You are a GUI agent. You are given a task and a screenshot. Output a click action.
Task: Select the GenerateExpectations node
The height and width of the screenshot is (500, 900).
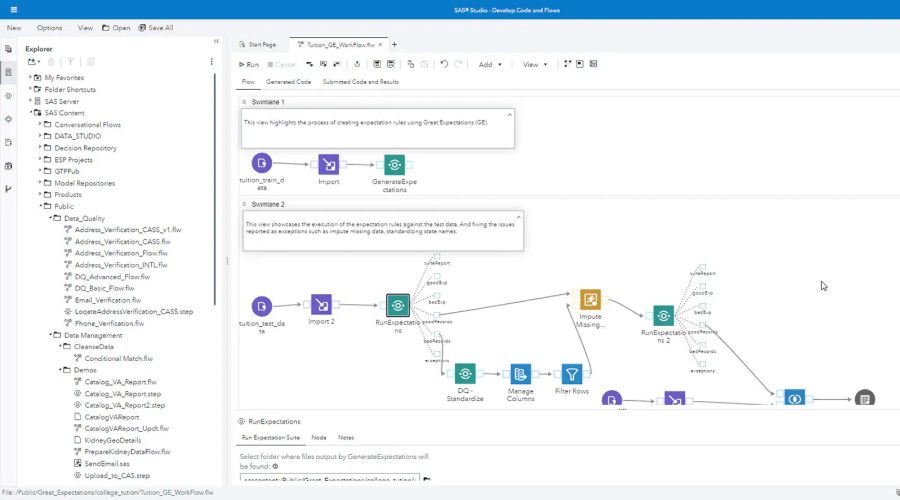[394, 165]
